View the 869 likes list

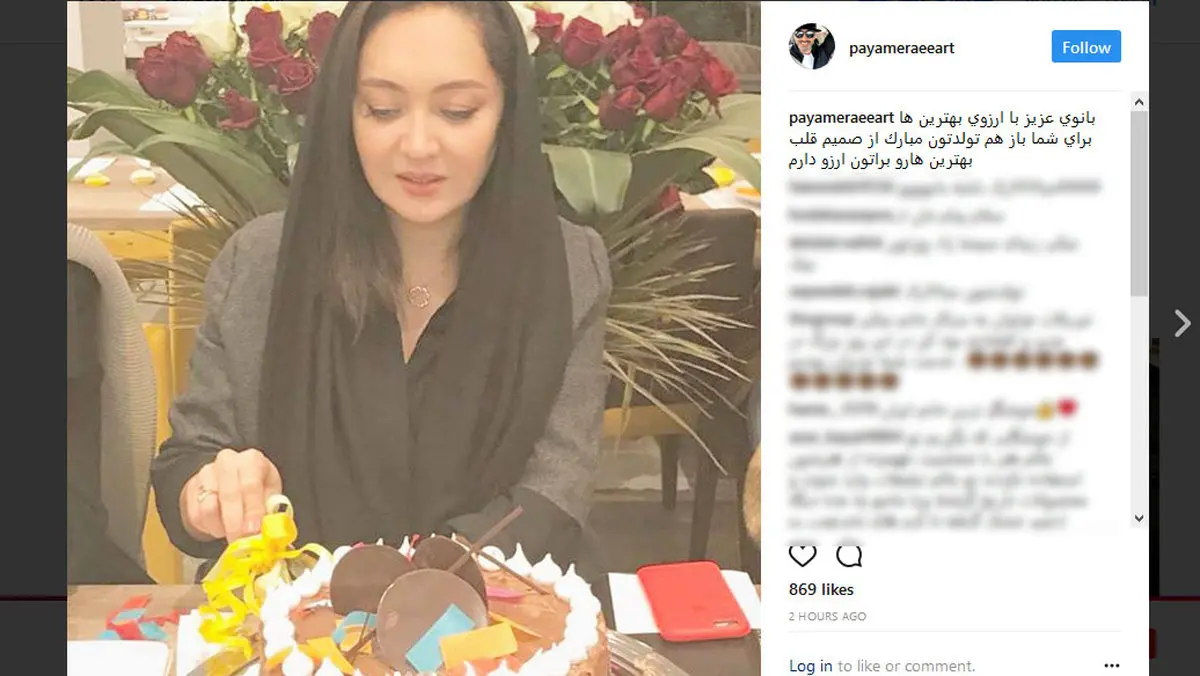pyautogui.click(x=821, y=589)
